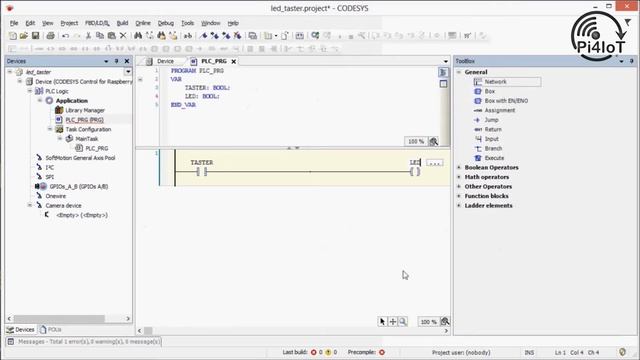640x360 pixels.
Task: Collapse the Application tree node
Action: pos(40,100)
